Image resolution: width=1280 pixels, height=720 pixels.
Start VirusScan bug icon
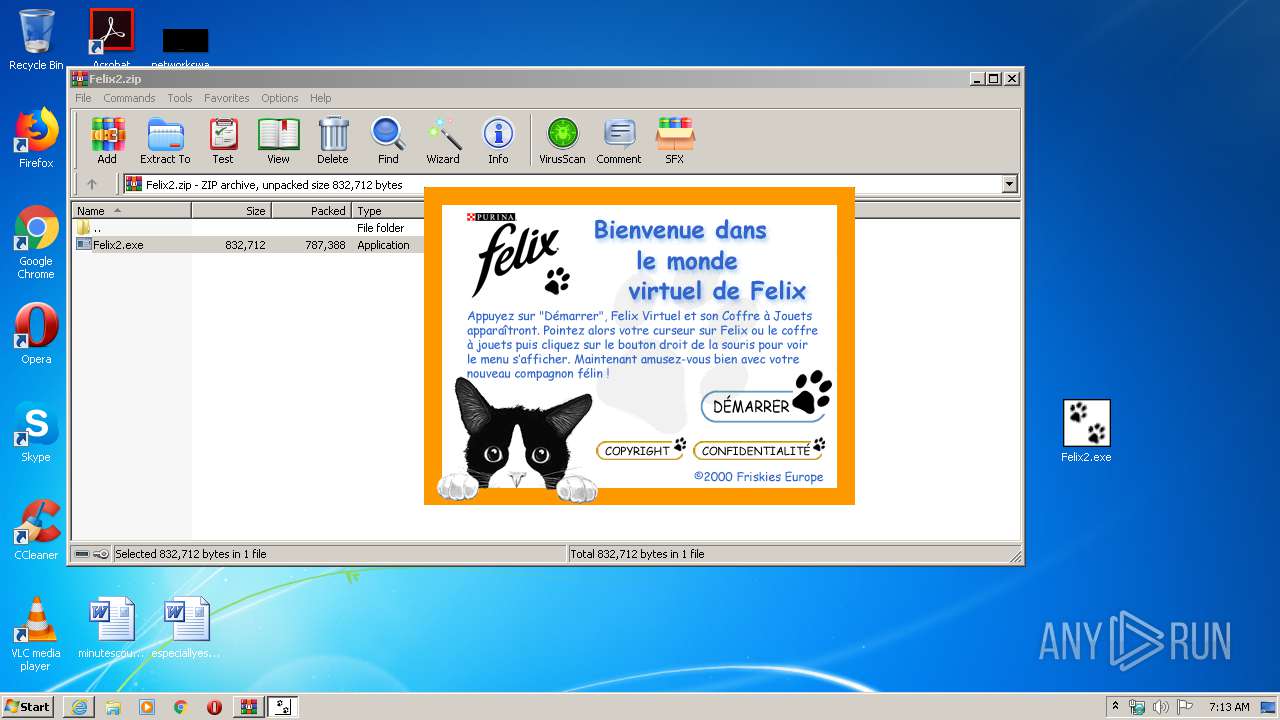point(562,140)
